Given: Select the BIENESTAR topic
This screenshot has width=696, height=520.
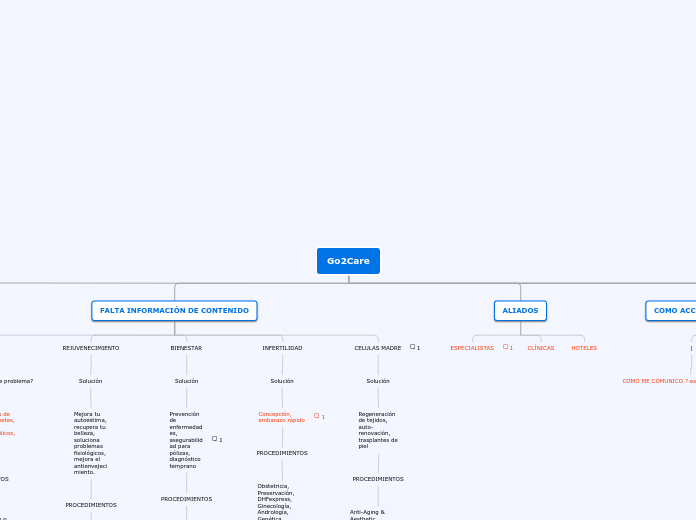Looking at the screenshot, I should click(x=186, y=348).
